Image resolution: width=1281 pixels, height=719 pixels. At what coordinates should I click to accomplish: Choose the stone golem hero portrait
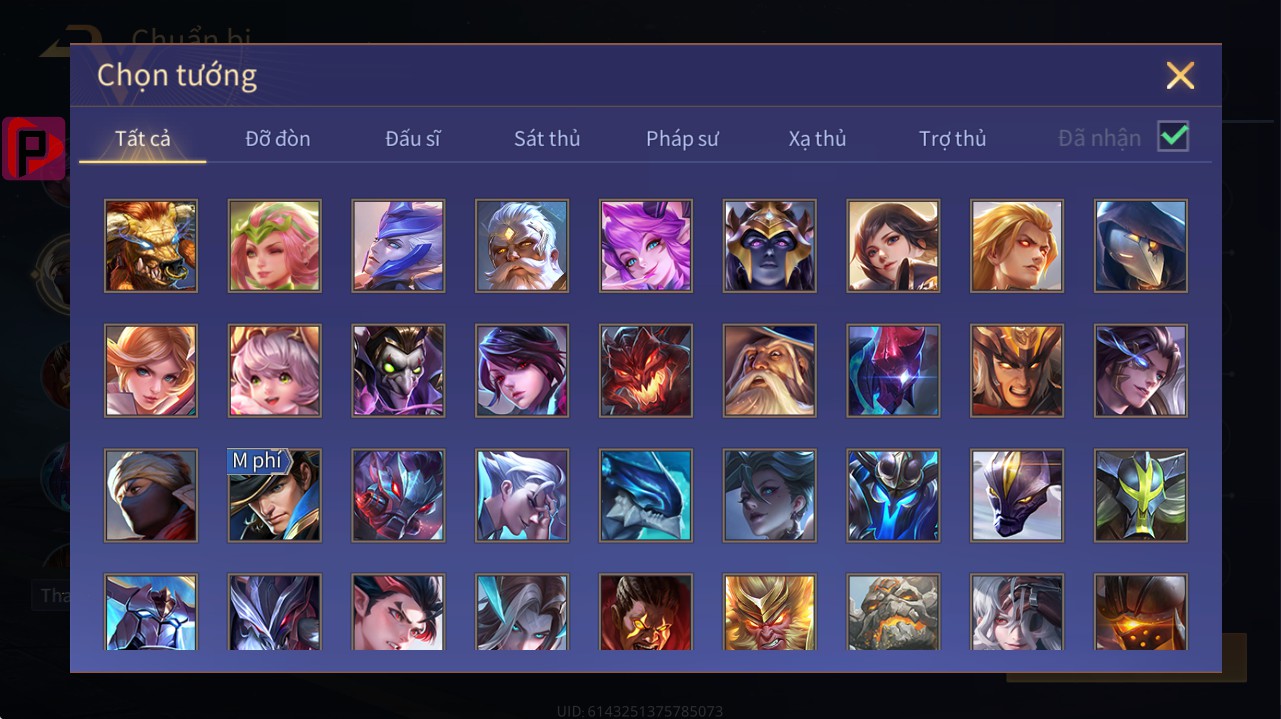893,612
